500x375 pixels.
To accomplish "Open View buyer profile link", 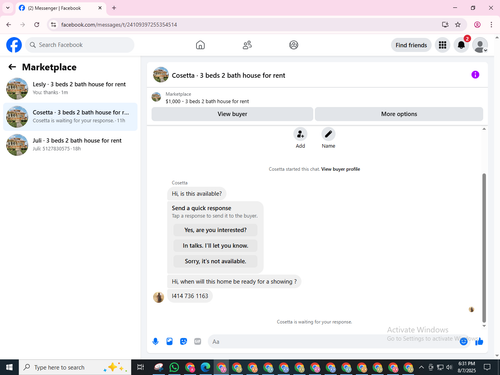I will pyautogui.click(x=340, y=169).
